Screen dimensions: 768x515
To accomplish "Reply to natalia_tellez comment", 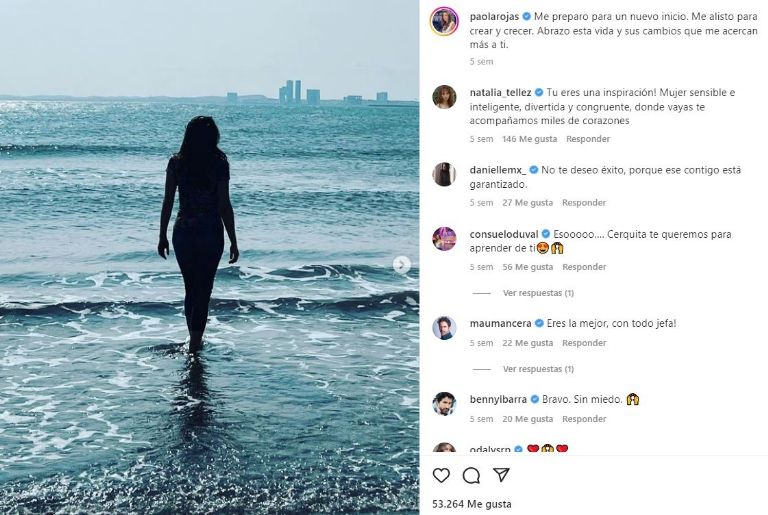I will (588, 139).
